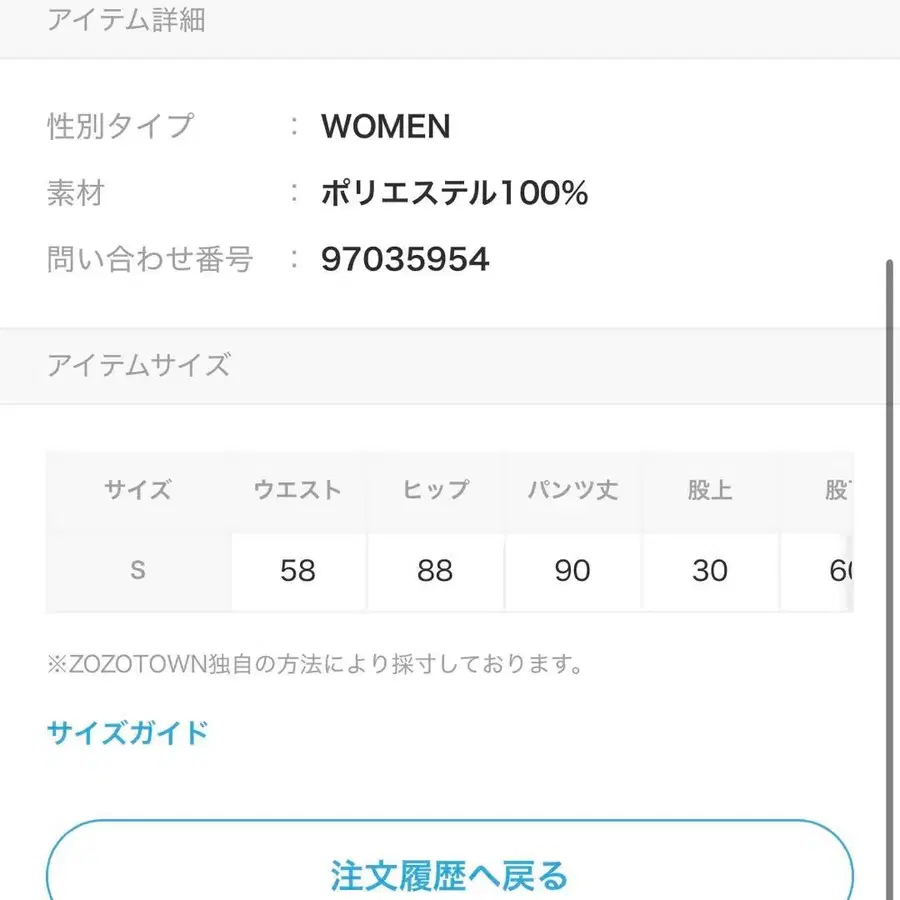Tap the アイテム詳細 section header
This screenshot has height=900, width=900.
coord(126,21)
